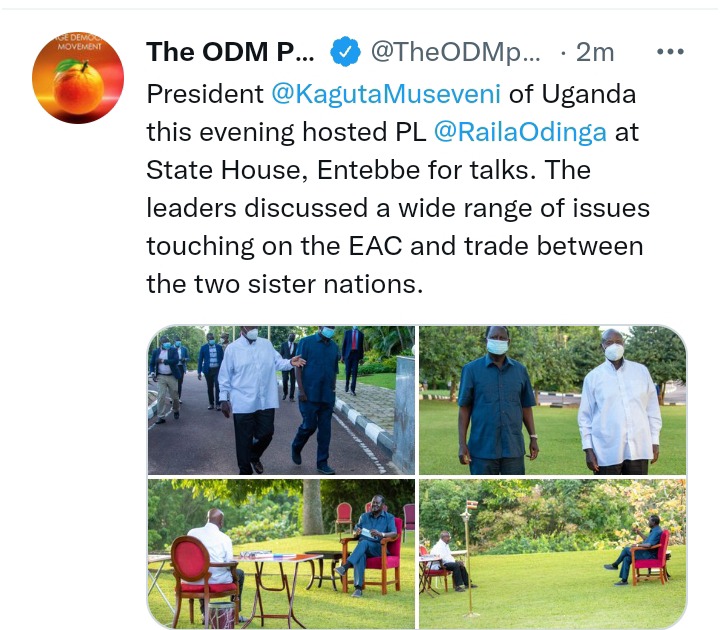Open the @KagutaMuseveni mention link
720x630 pixels.
386,94
